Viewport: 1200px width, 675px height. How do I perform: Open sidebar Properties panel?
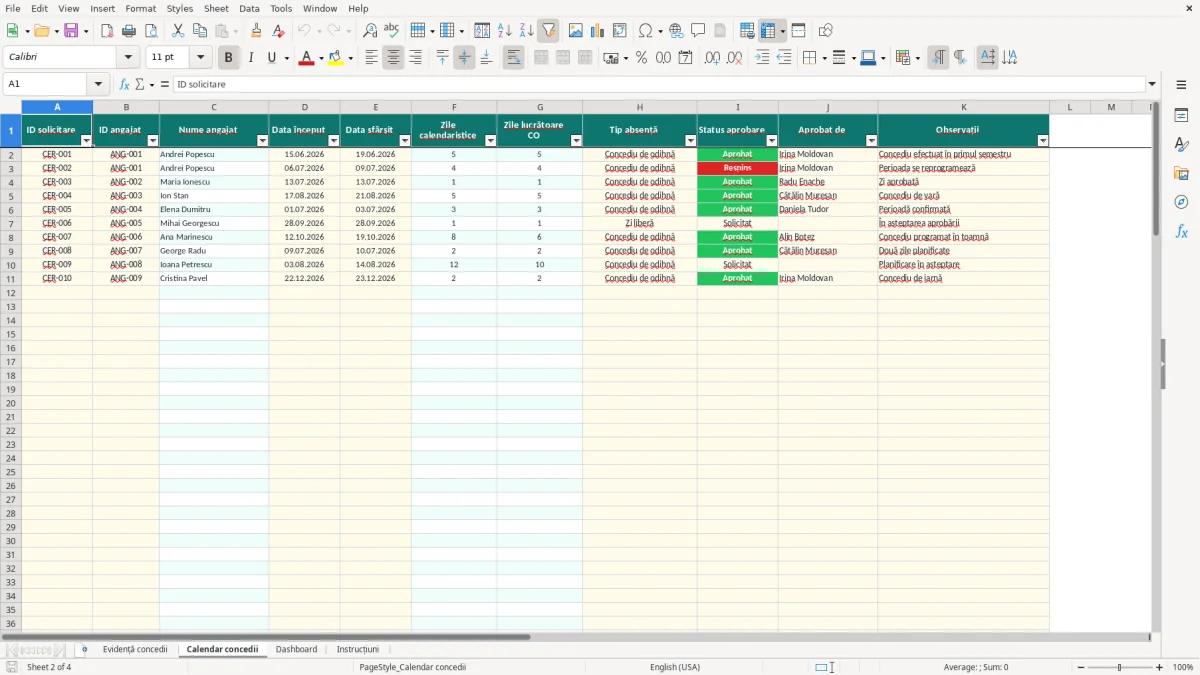pyautogui.click(x=1181, y=116)
